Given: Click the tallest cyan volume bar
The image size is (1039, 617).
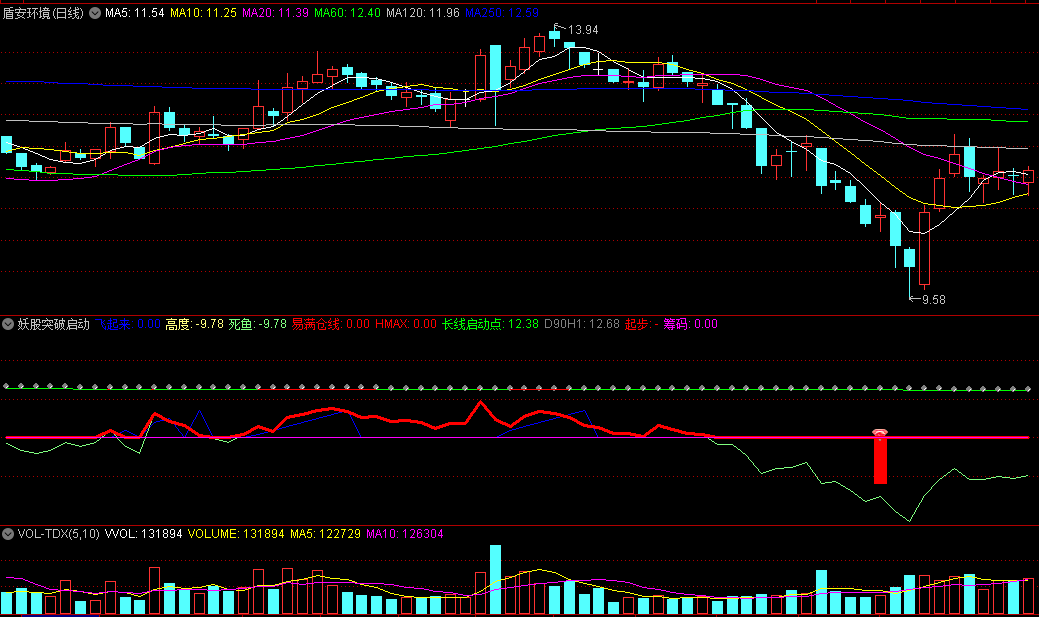Looking at the screenshot, I should click(x=495, y=579).
